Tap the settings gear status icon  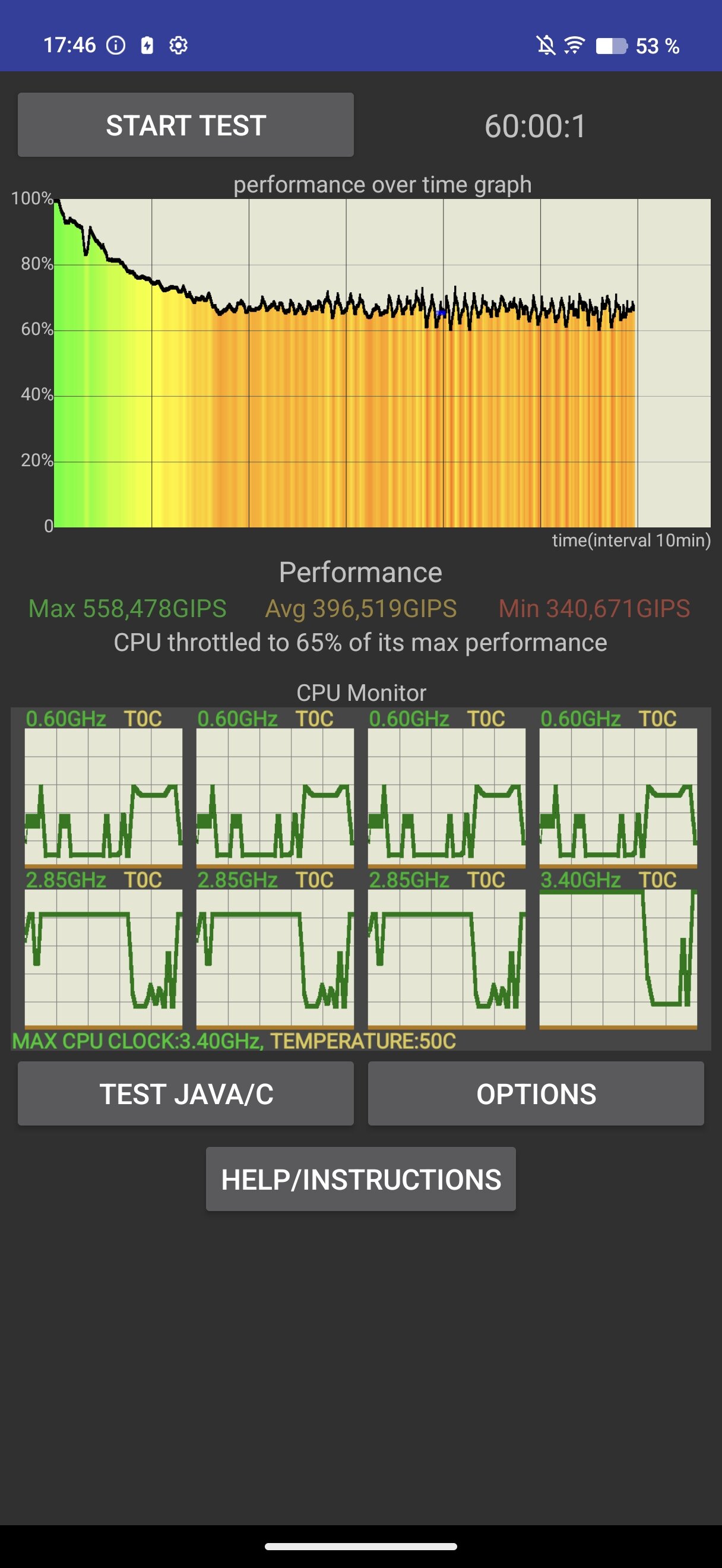coord(178,45)
